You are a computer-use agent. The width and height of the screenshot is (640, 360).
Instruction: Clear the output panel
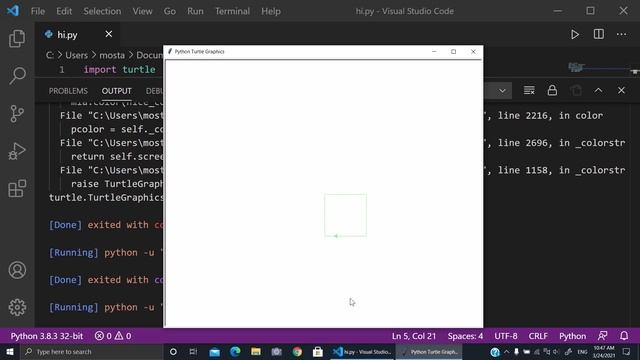point(529,90)
